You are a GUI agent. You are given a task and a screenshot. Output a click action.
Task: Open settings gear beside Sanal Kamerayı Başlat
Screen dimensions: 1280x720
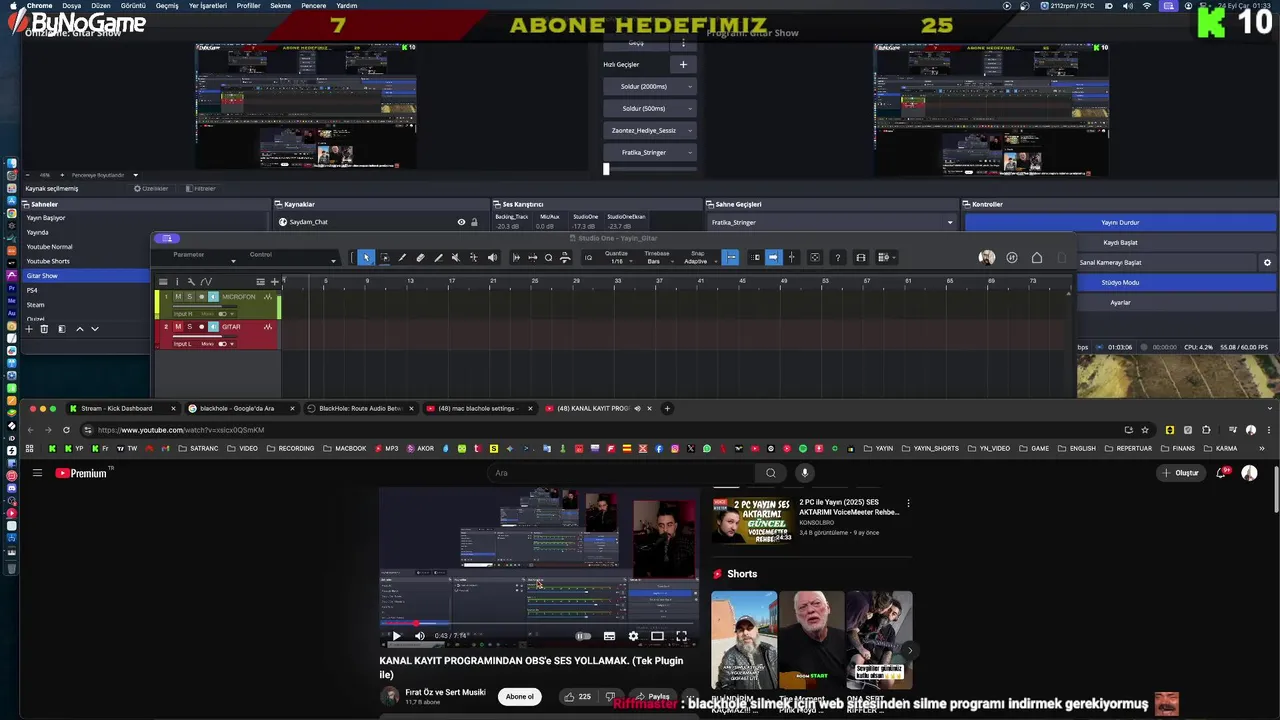point(1267,263)
